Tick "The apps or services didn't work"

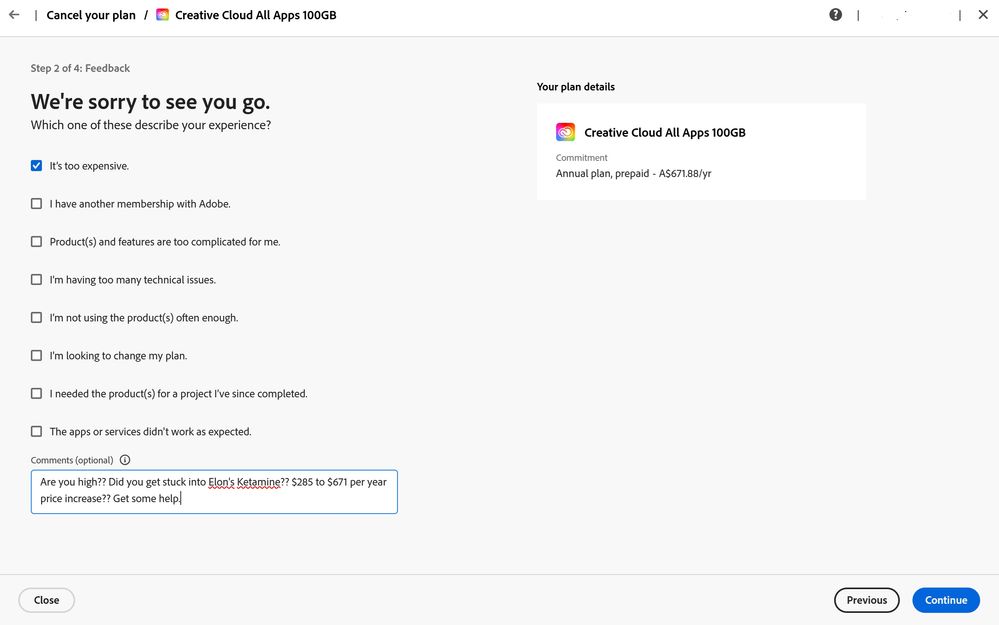(x=37, y=432)
